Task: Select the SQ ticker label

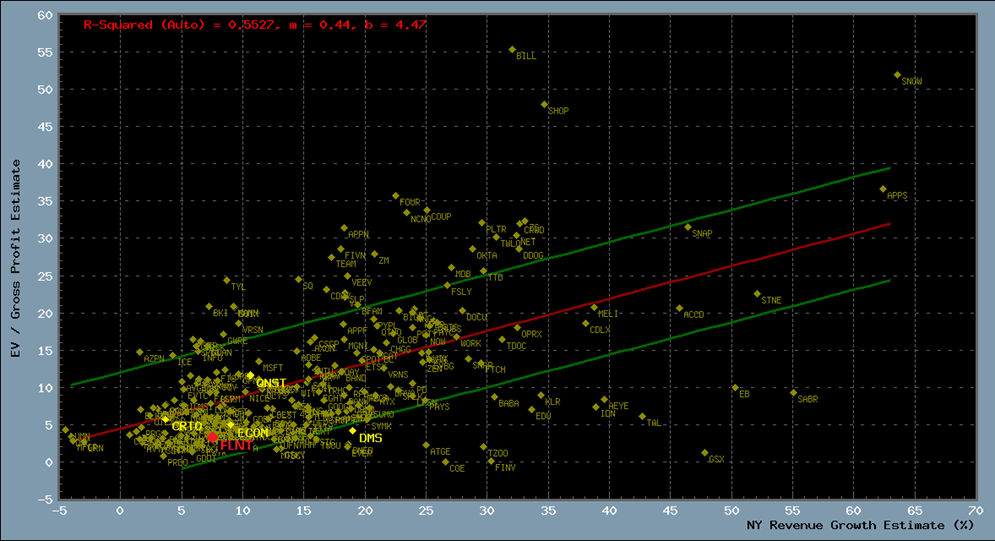Action: click(x=308, y=286)
